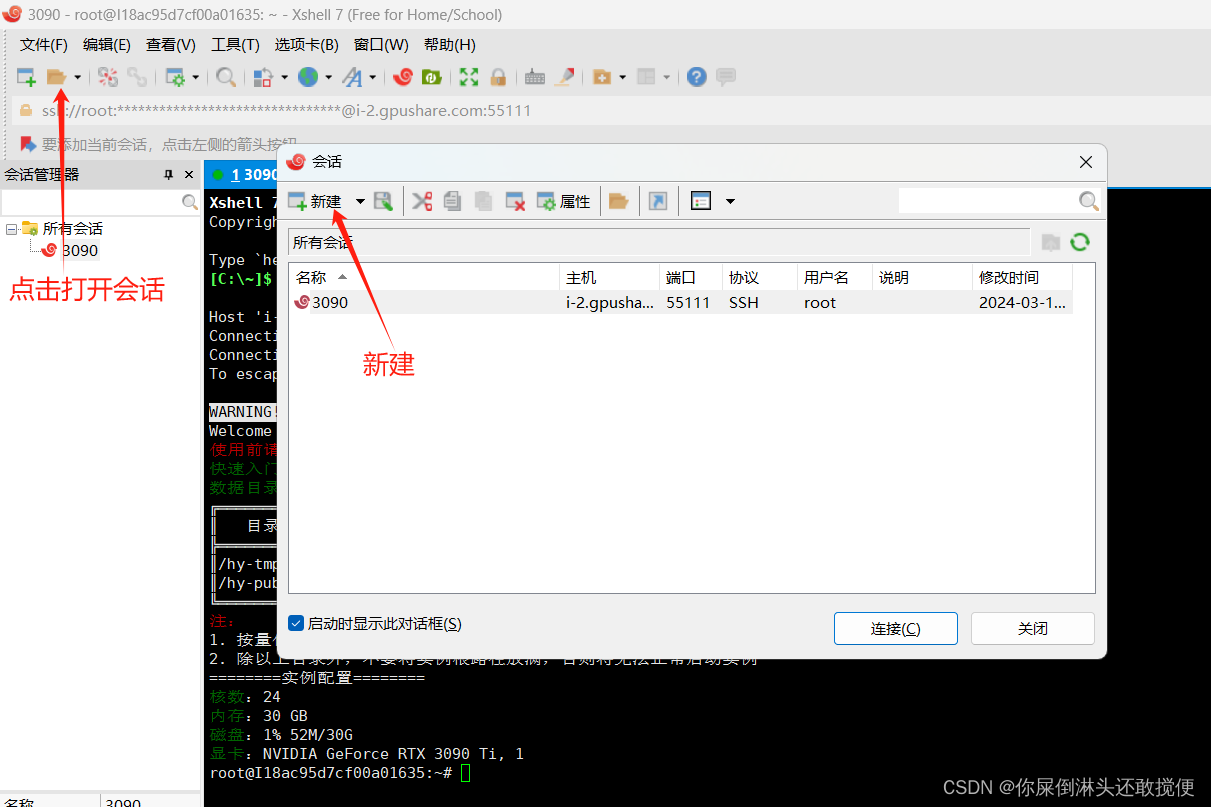Open the 工具(T) menu
Screen dimensions: 1211x807
tap(235, 45)
